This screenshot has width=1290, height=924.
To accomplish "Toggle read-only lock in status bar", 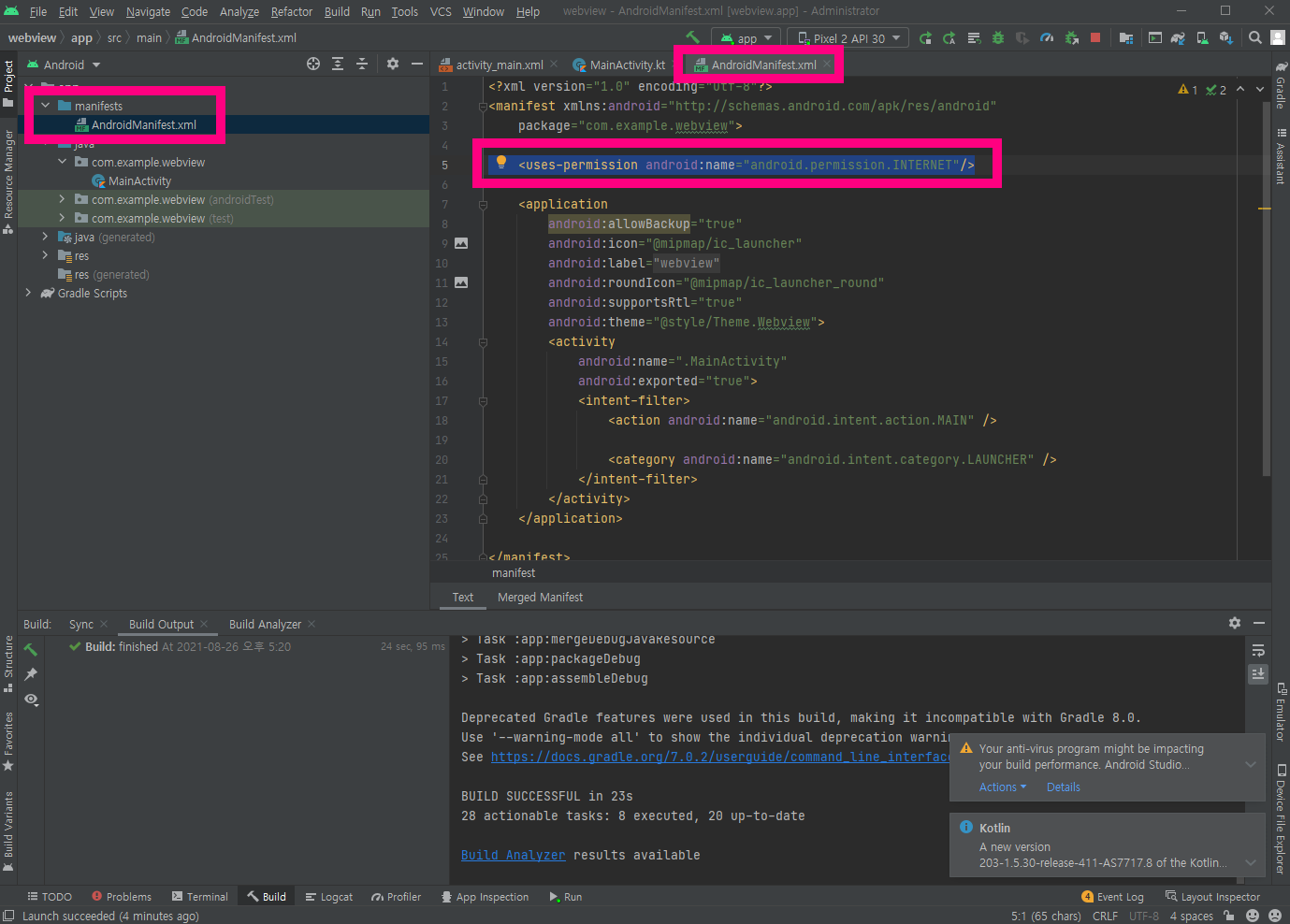I will point(1229,916).
